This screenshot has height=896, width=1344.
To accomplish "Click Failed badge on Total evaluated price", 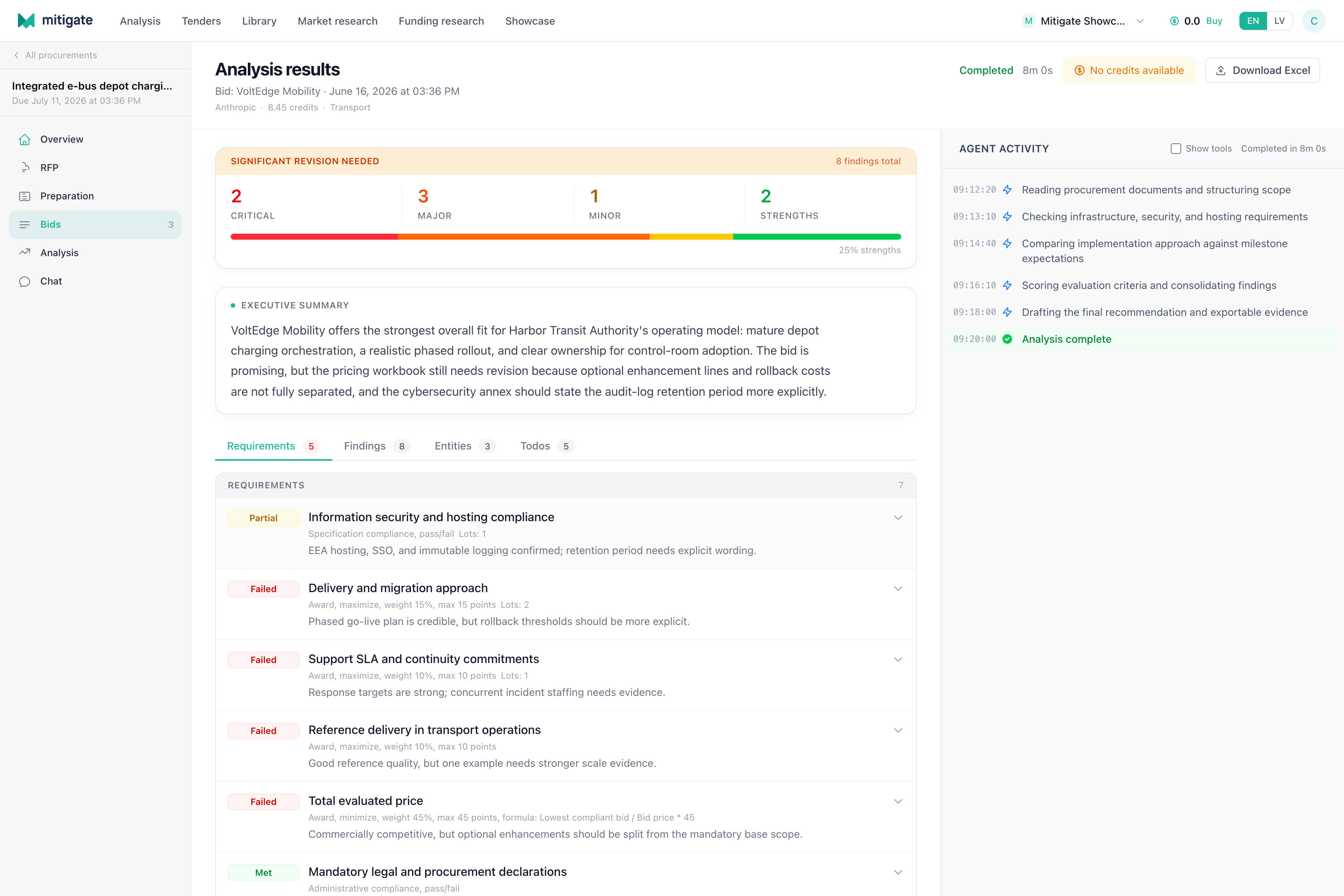I will (263, 802).
